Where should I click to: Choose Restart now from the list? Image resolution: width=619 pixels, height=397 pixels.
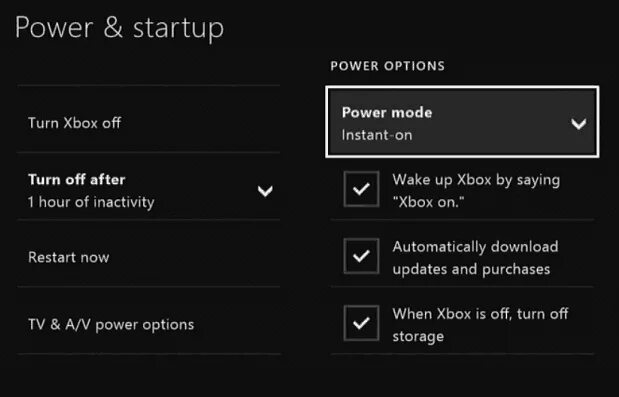coord(148,257)
